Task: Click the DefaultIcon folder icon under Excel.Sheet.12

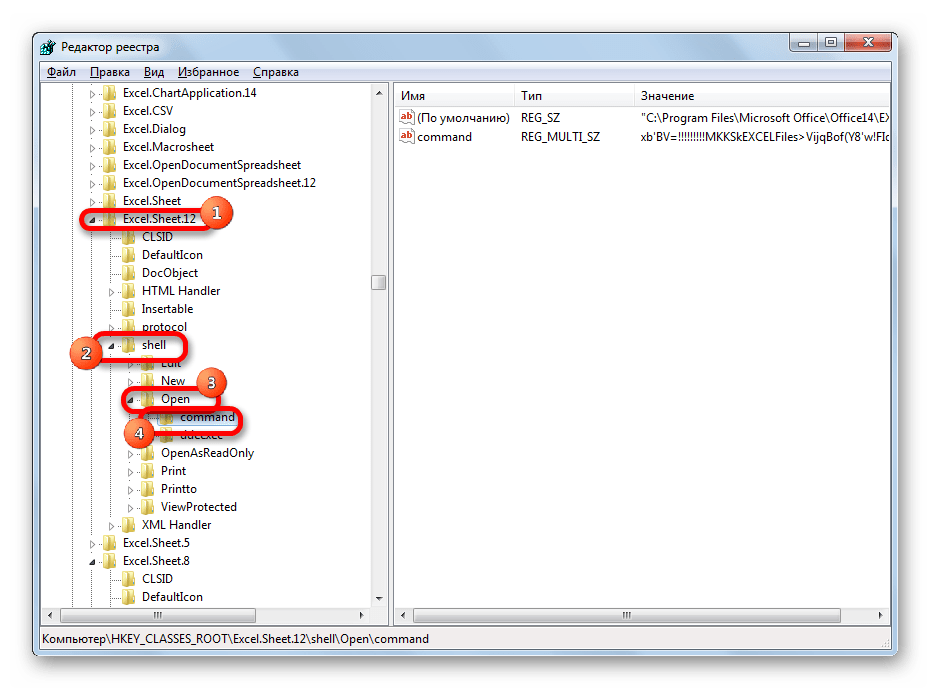Action: [128, 255]
